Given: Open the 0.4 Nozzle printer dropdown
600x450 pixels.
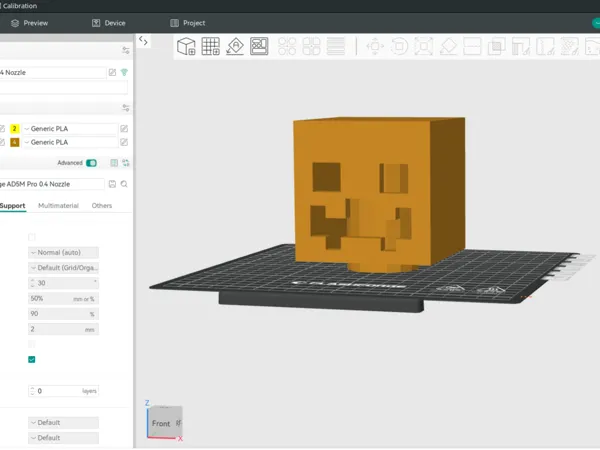Looking at the screenshot, I should (x=52, y=72).
